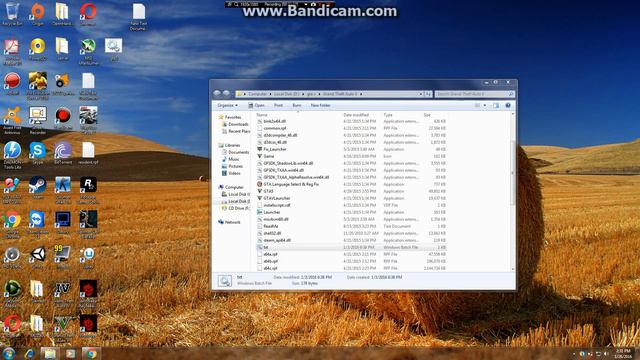Click the Open toolbar button

coord(256,105)
